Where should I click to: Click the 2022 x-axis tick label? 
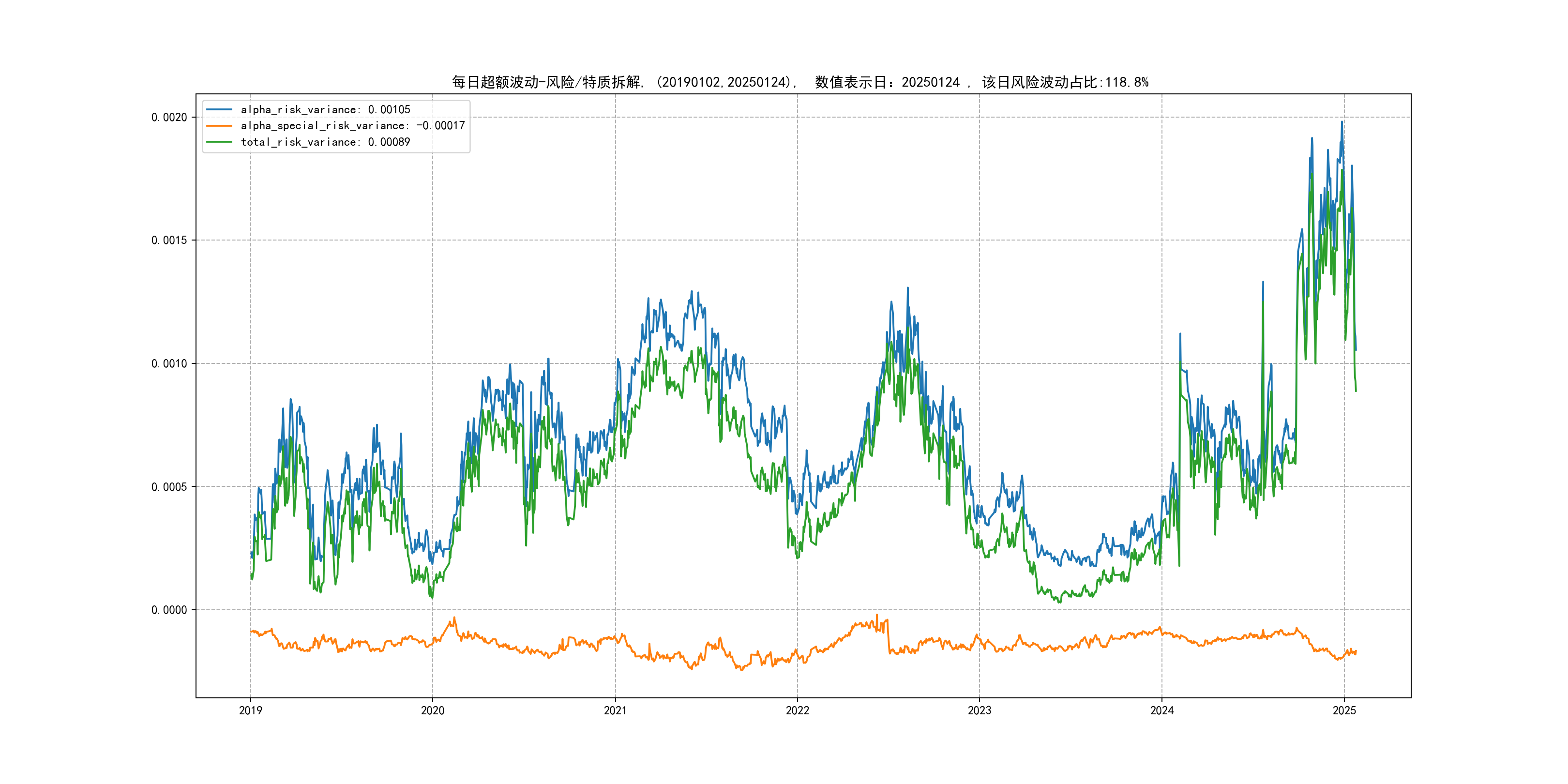point(798,710)
